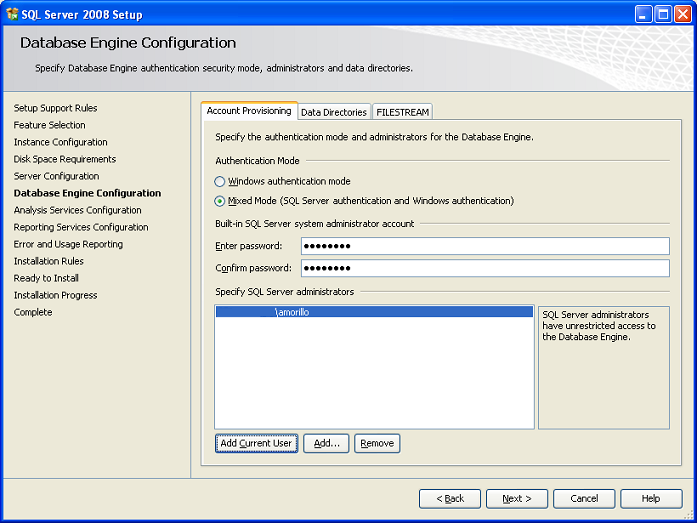Click Error and Usage Reporting step
Image resolution: width=697 pixels, height=523 pixels.
68,244
